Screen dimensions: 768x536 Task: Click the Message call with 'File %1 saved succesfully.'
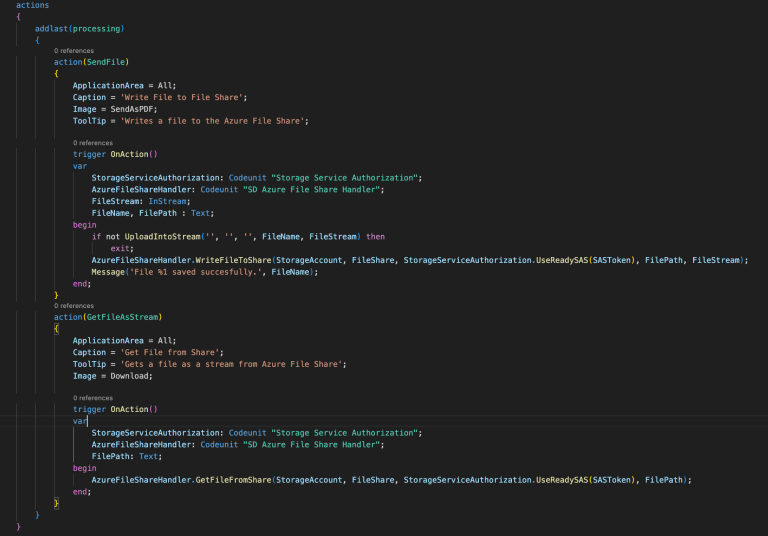click(109, 271)
